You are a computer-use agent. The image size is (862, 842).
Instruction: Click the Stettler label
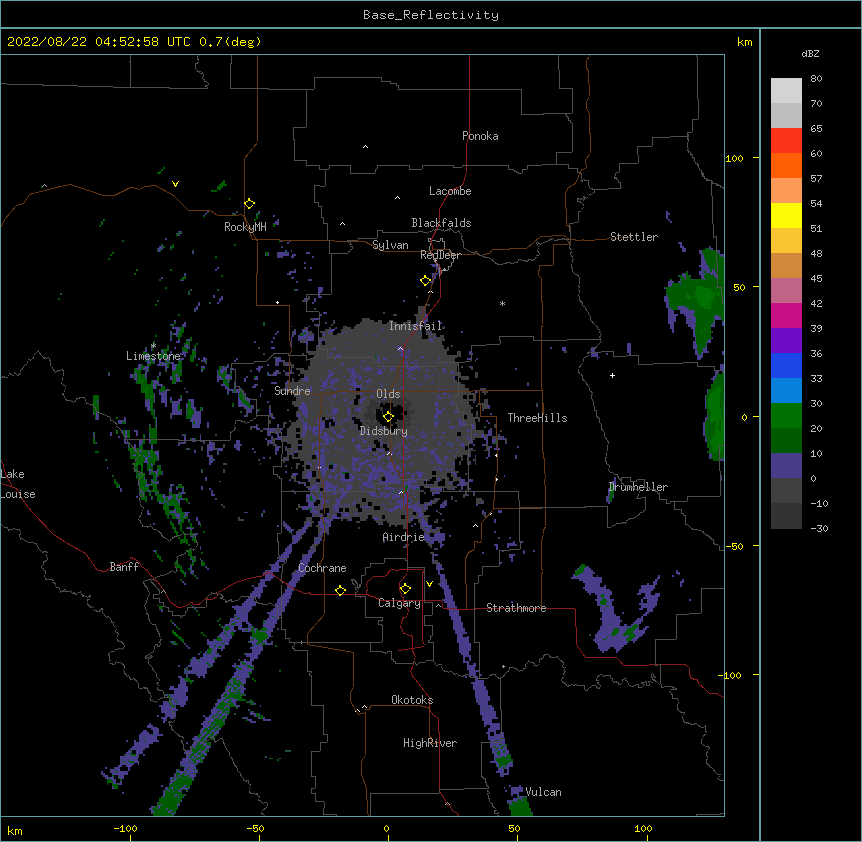click(x=634, y=237)
